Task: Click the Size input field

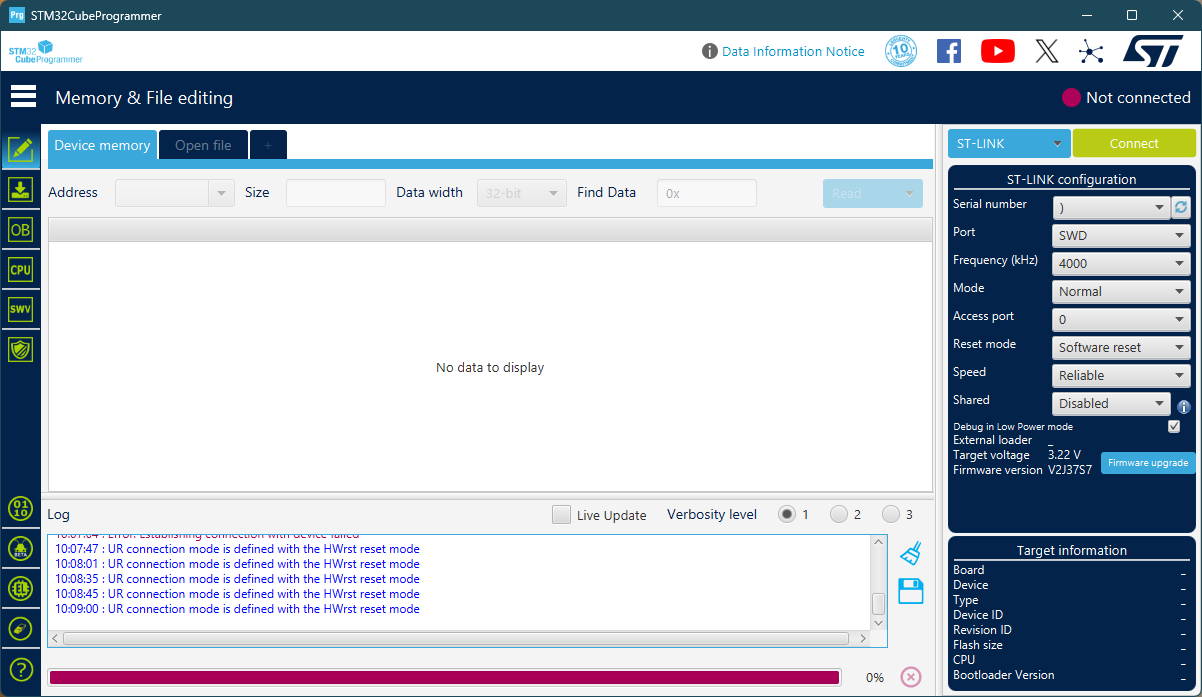Action: tap(336, 193)
